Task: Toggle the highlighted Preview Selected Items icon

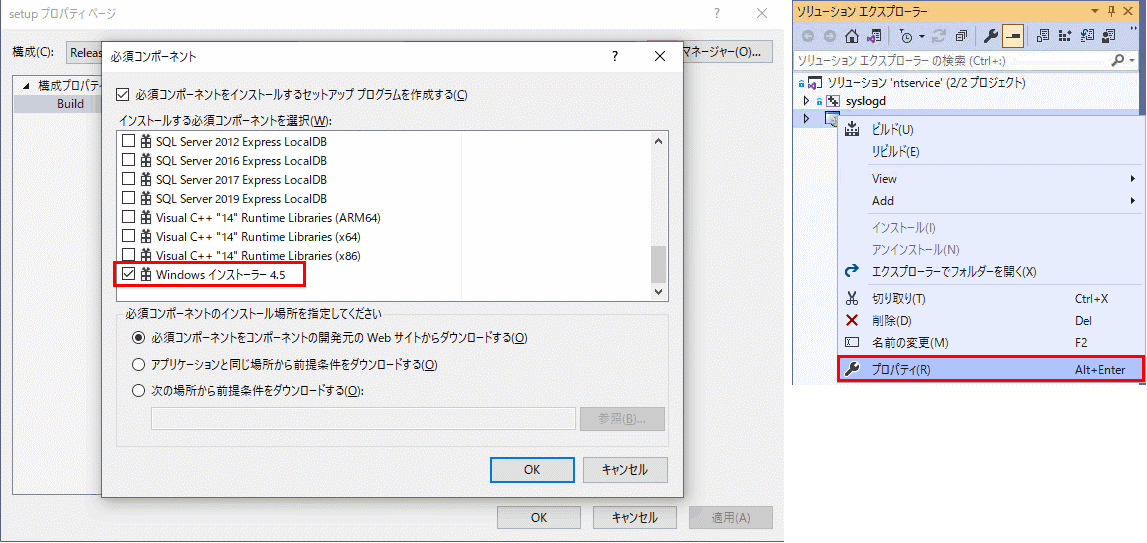Action: [1013, 35]
